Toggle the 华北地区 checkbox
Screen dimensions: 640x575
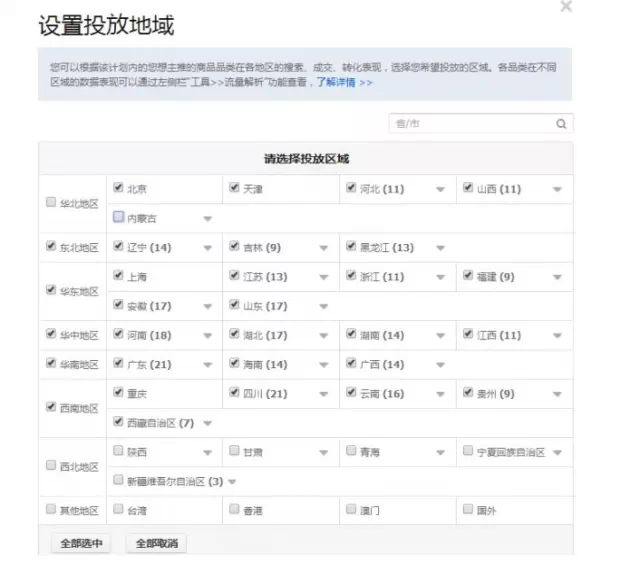[51, 202]
